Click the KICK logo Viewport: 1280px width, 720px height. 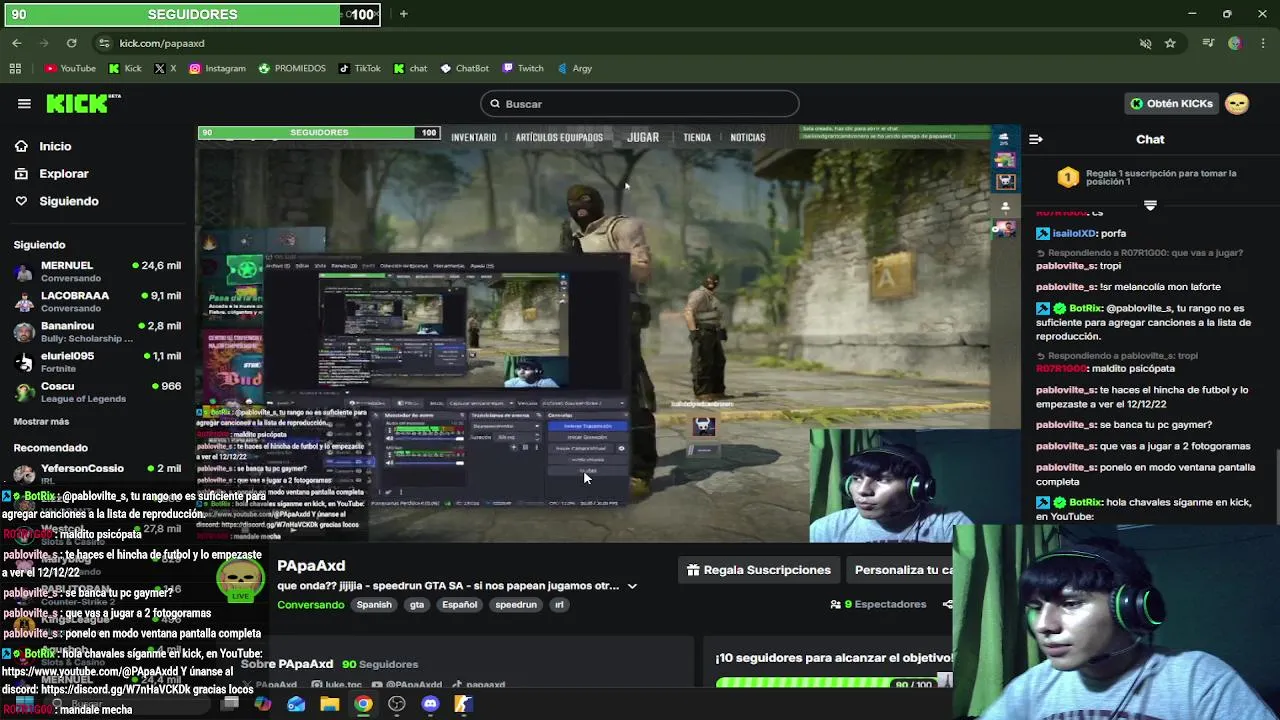point(83,103)
